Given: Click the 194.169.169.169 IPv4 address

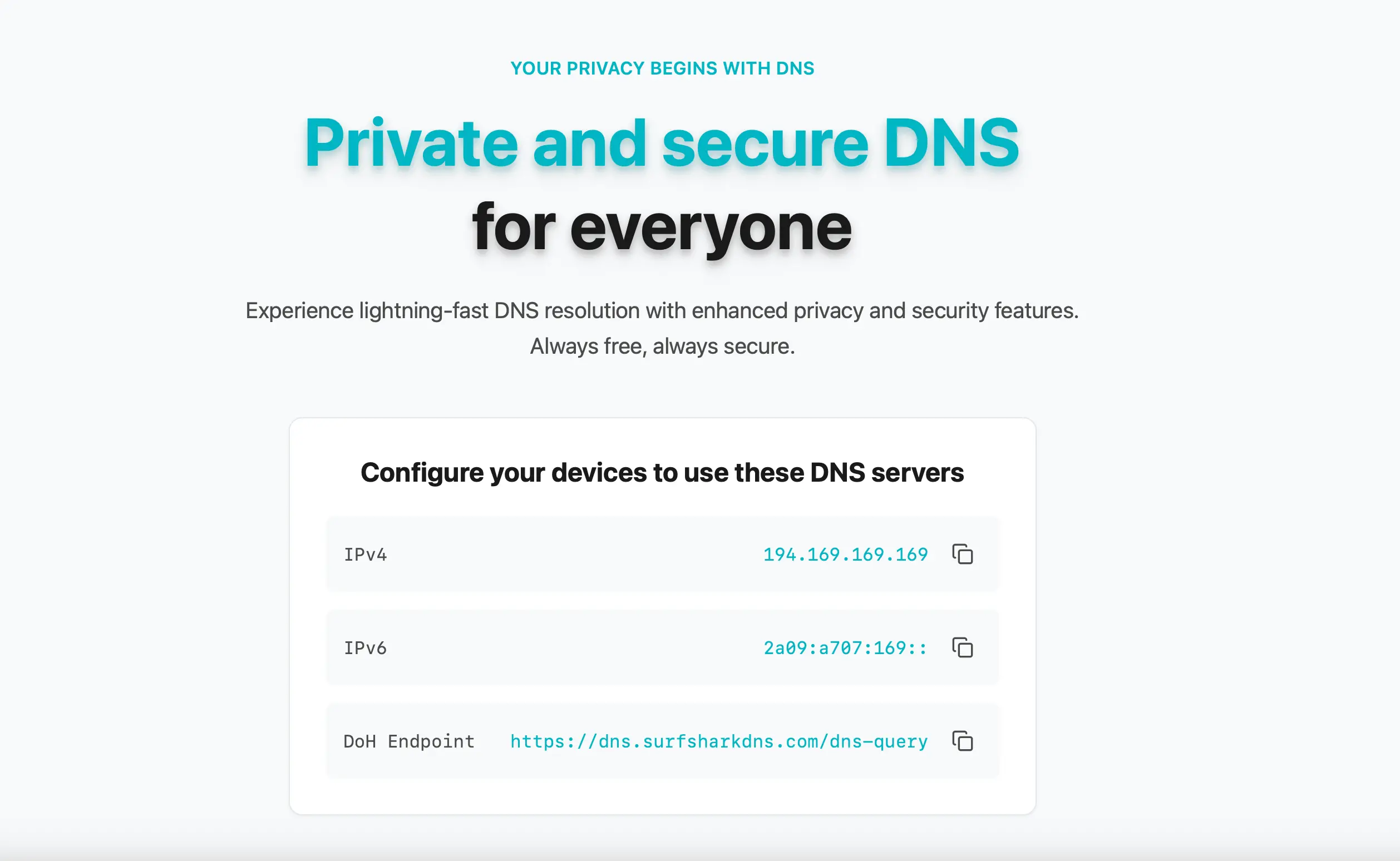Looking at the screenshot, I should pos(845,554).
